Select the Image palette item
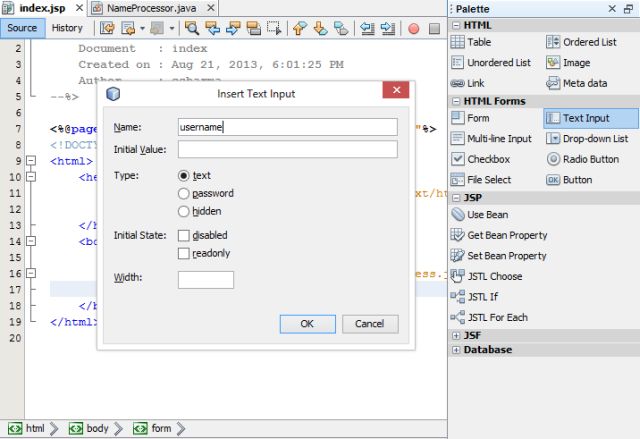This screenshot has height=439, width=640. pos(569,62)
